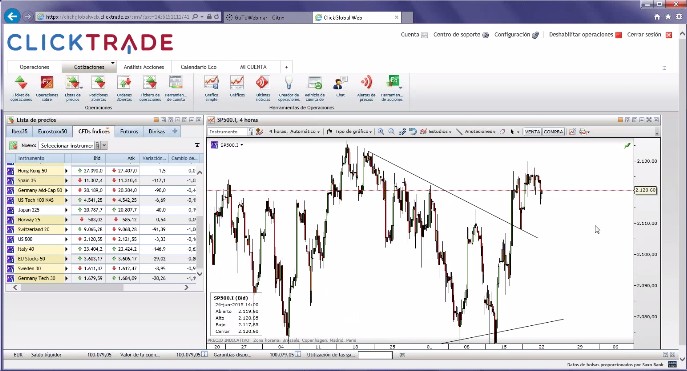Click the undo arrow icon on chart toolbar

point(413,131)
